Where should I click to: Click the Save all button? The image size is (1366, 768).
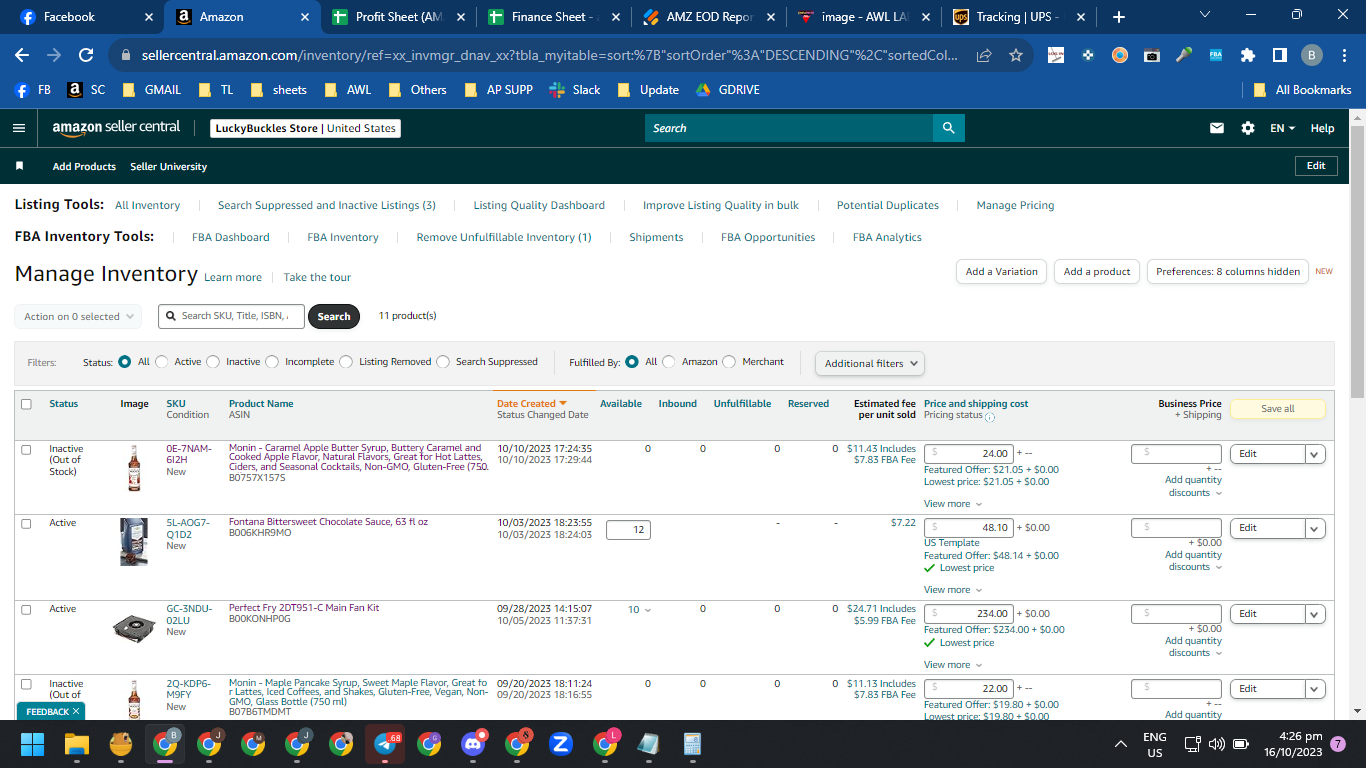[x=1277, y=409]
